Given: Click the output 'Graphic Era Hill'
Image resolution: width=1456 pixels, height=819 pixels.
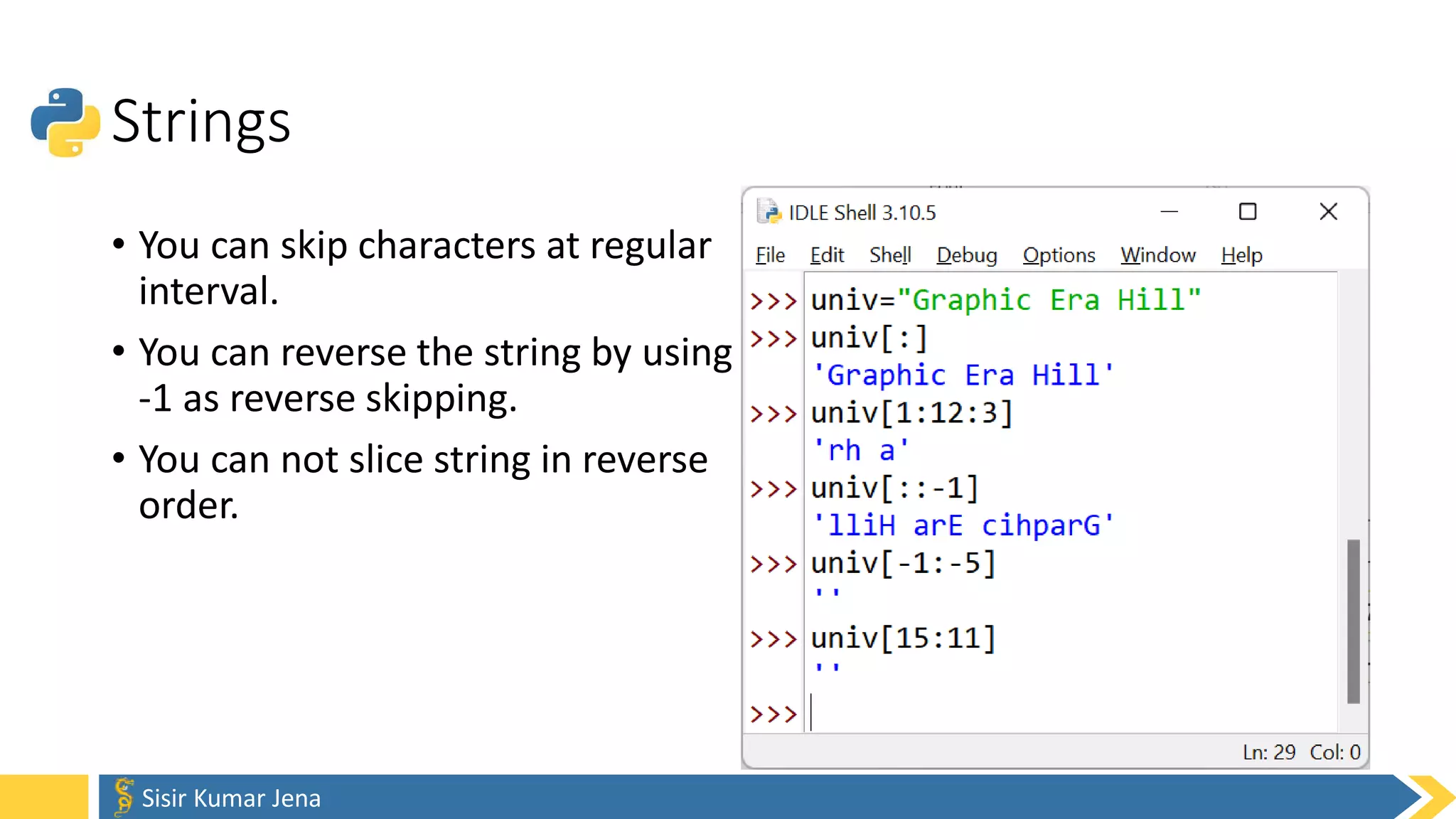Looking at the screenshot, I should coord(963,375).
